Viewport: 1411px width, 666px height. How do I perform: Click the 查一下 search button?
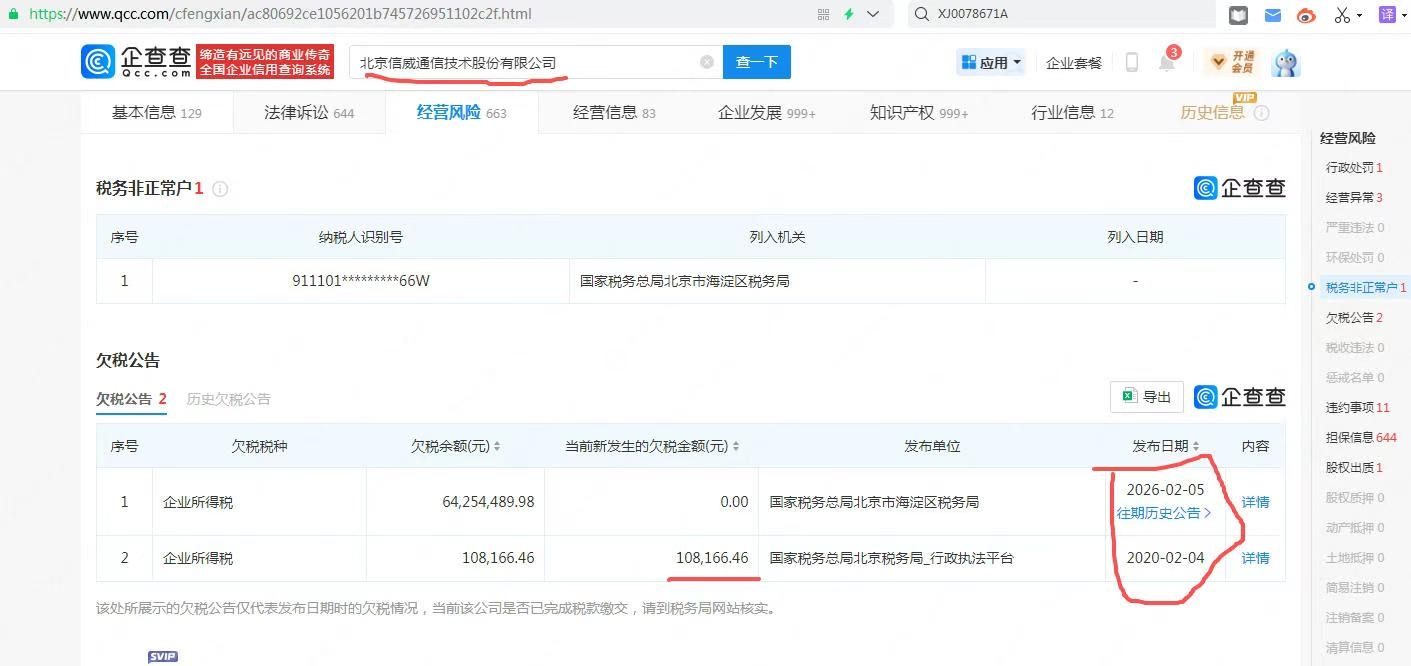757,62
